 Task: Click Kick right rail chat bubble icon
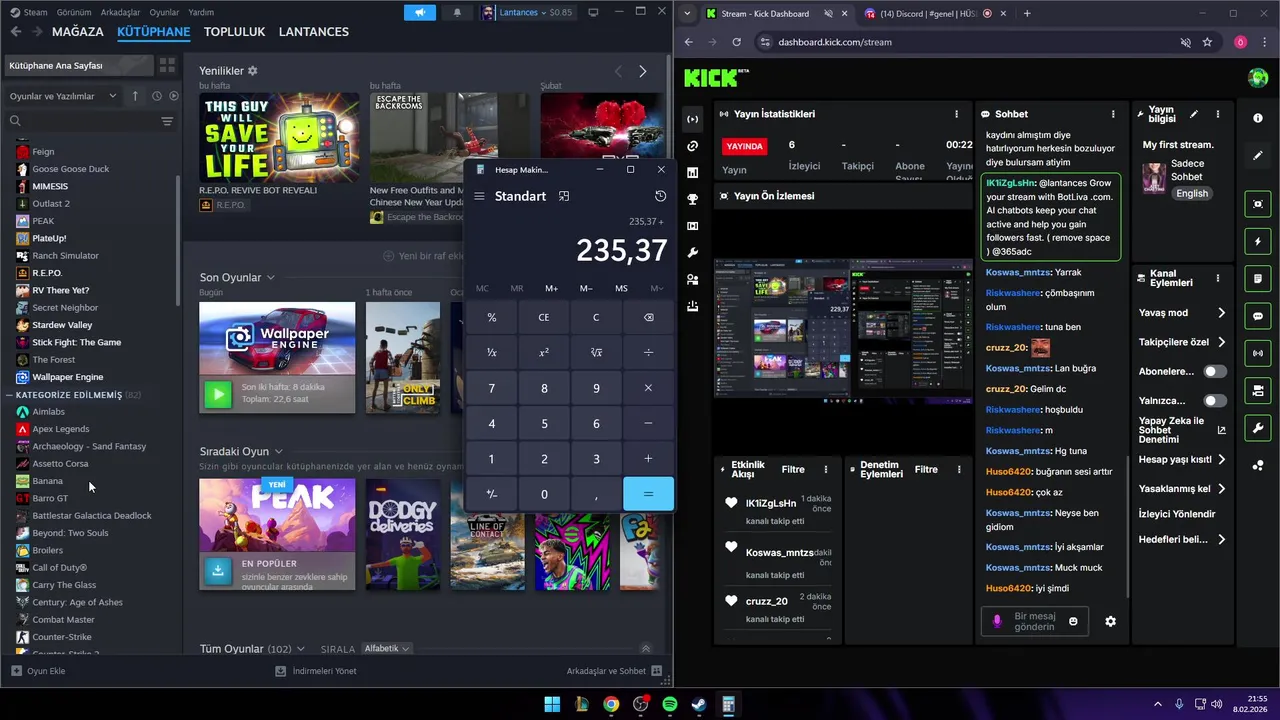coord(1258,316)
